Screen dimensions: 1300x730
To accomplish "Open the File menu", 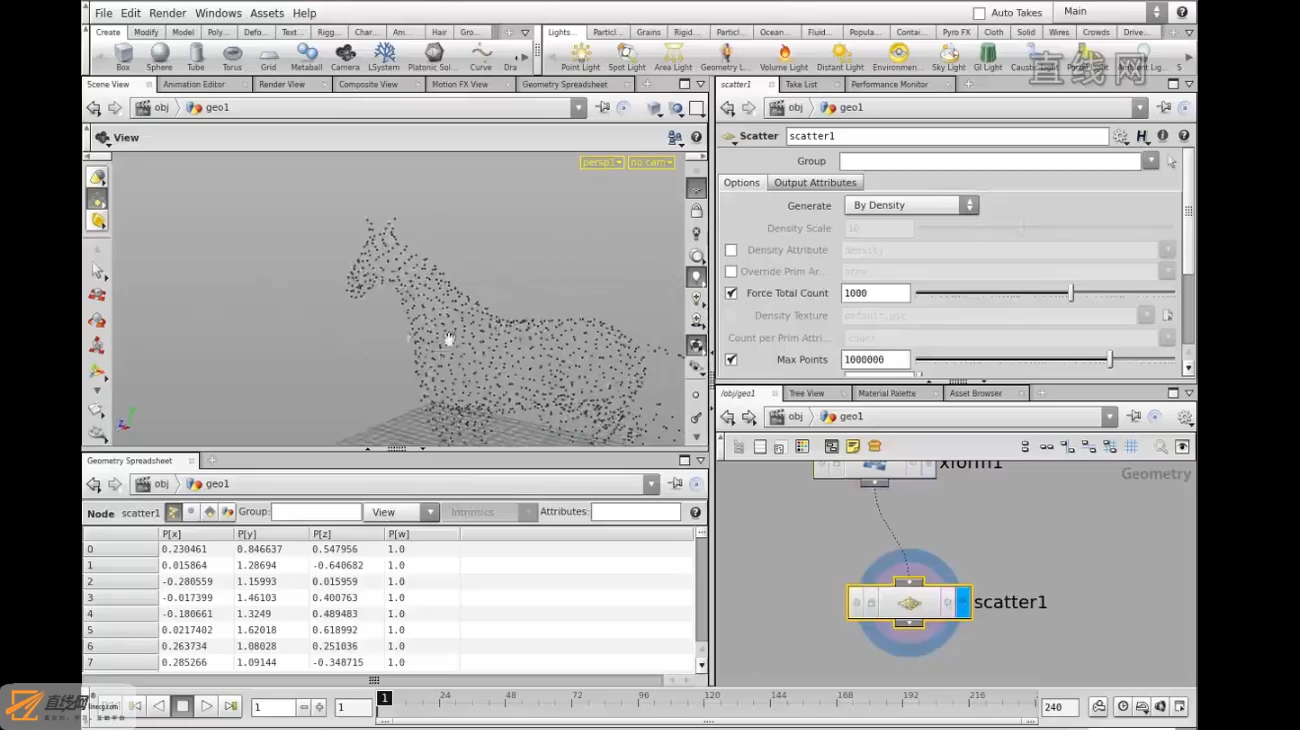I will click(x=104, y=13).
